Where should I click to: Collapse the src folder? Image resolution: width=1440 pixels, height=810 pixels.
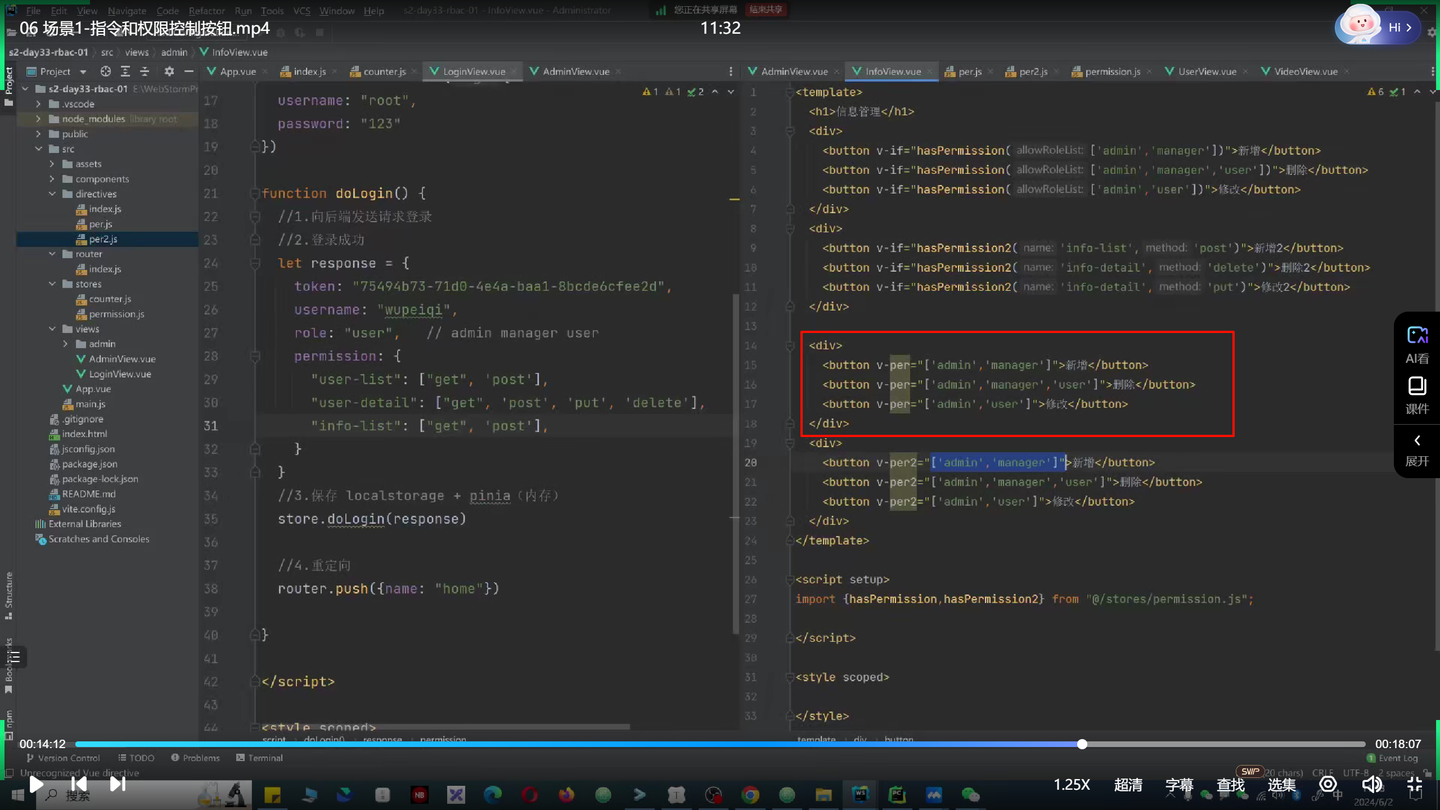(x=39, y=149)
